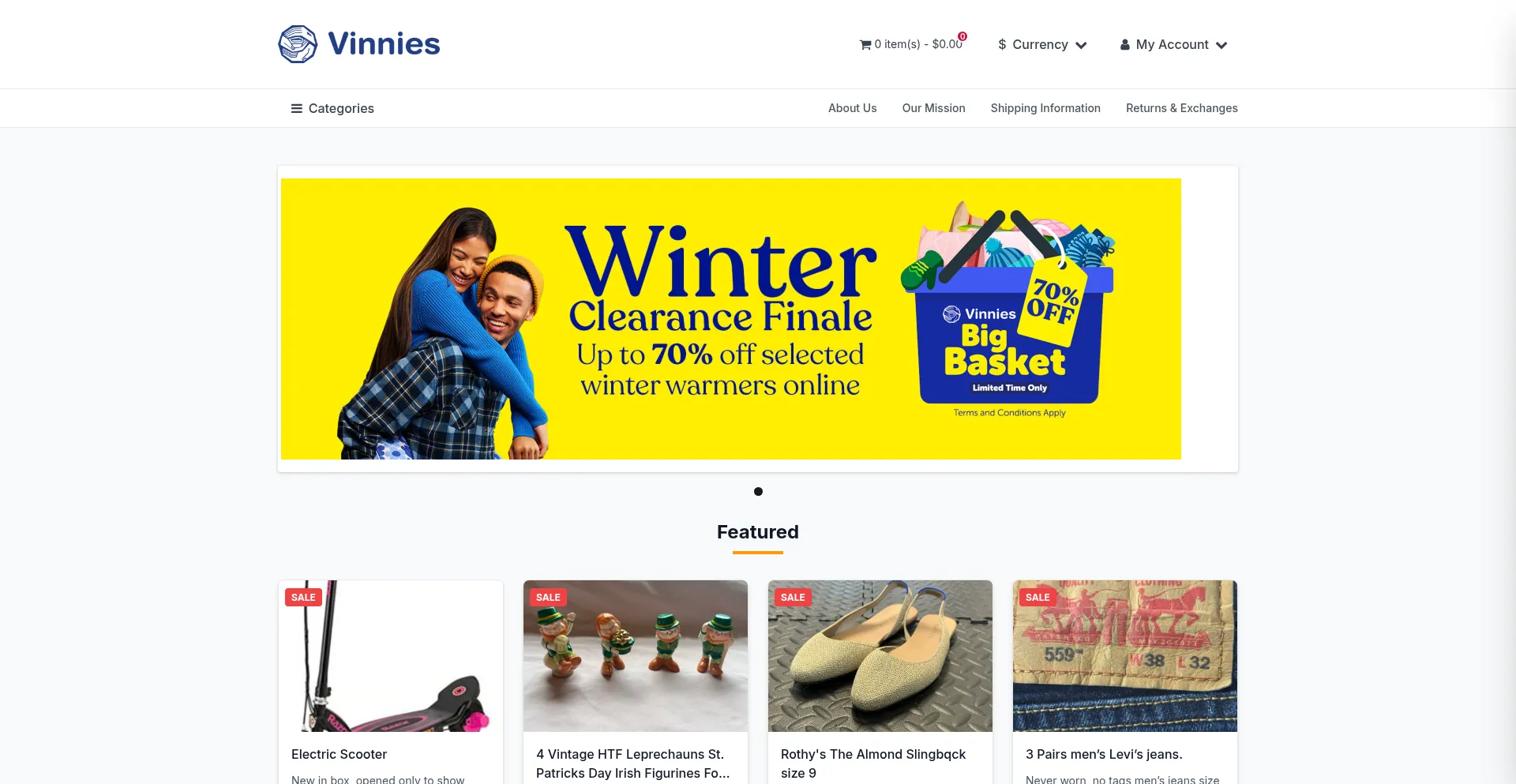Open Shipping Information link
This screenshot has width=1516, height=784.
tap(1045, 108)
